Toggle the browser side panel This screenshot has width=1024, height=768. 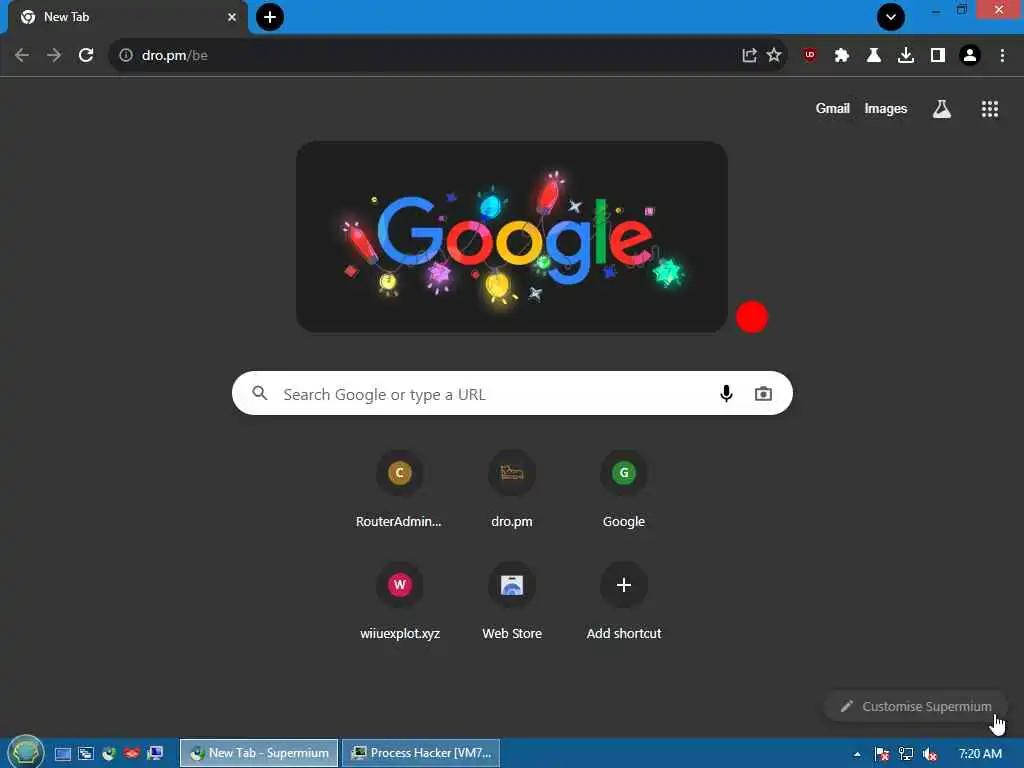click(938, 56)
